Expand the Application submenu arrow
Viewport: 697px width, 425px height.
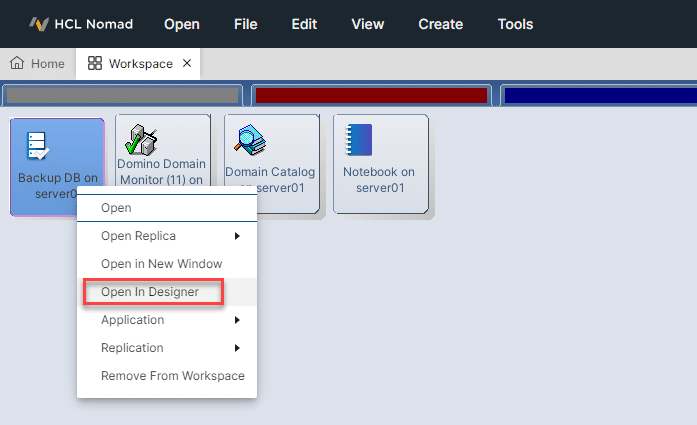pyautogui.click(x=237, y=320)
